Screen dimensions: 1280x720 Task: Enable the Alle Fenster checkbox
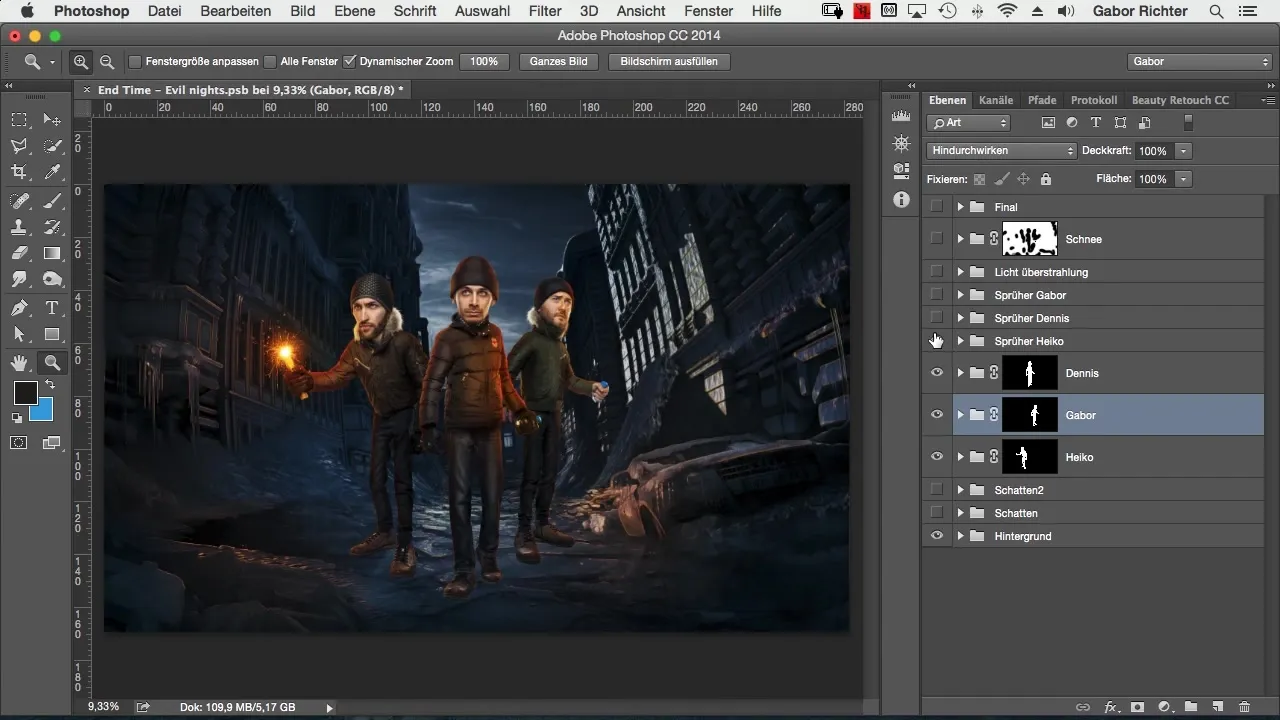(270, 62)
